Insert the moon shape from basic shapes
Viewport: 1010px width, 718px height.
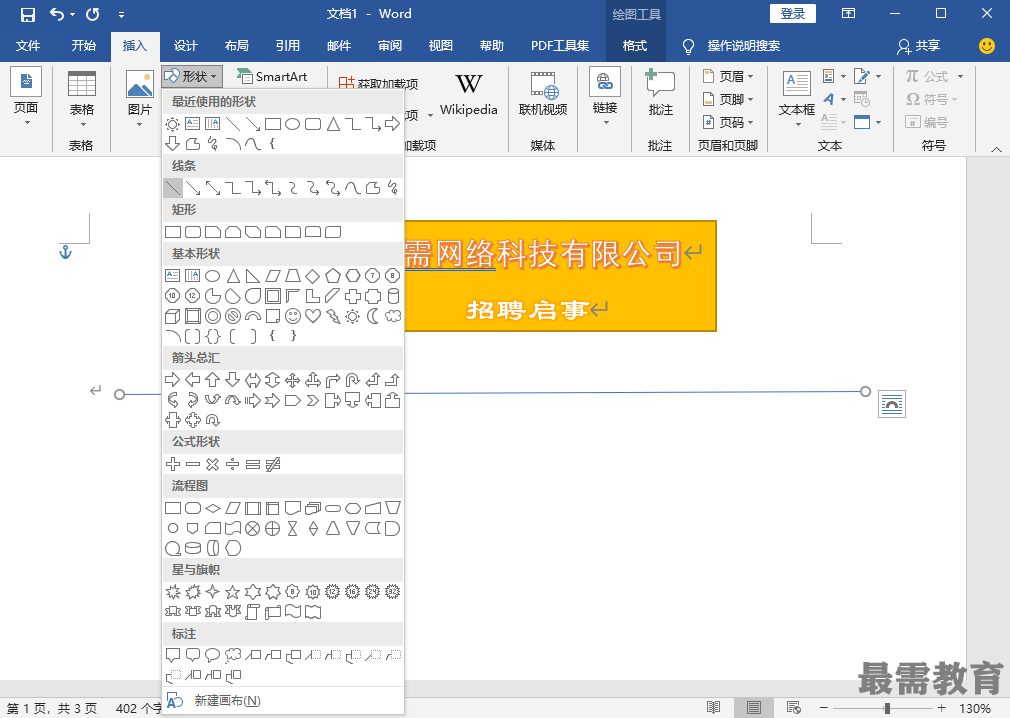(x=372, y=316)
